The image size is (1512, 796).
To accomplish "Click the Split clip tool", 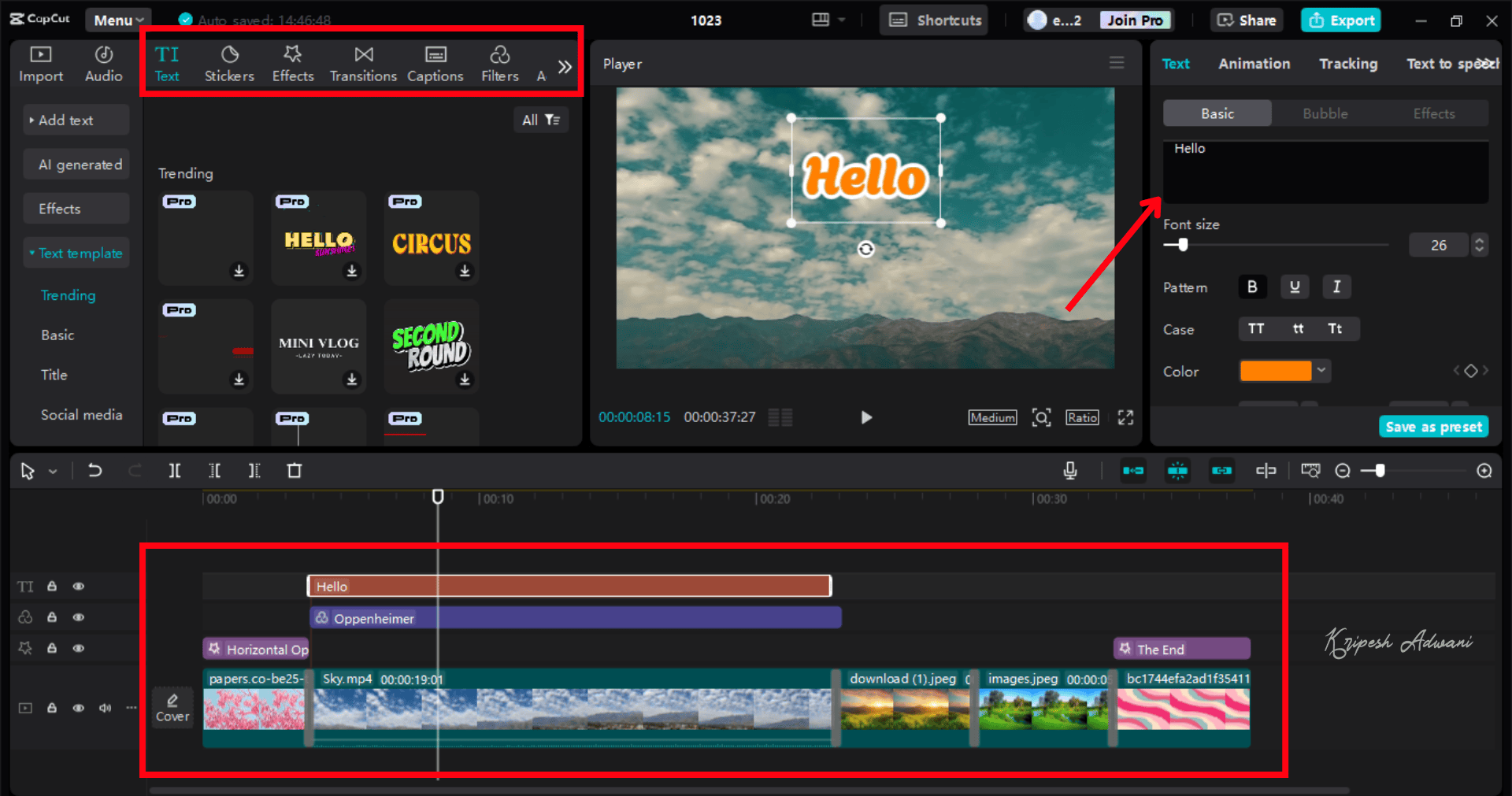I will point(175,471).
